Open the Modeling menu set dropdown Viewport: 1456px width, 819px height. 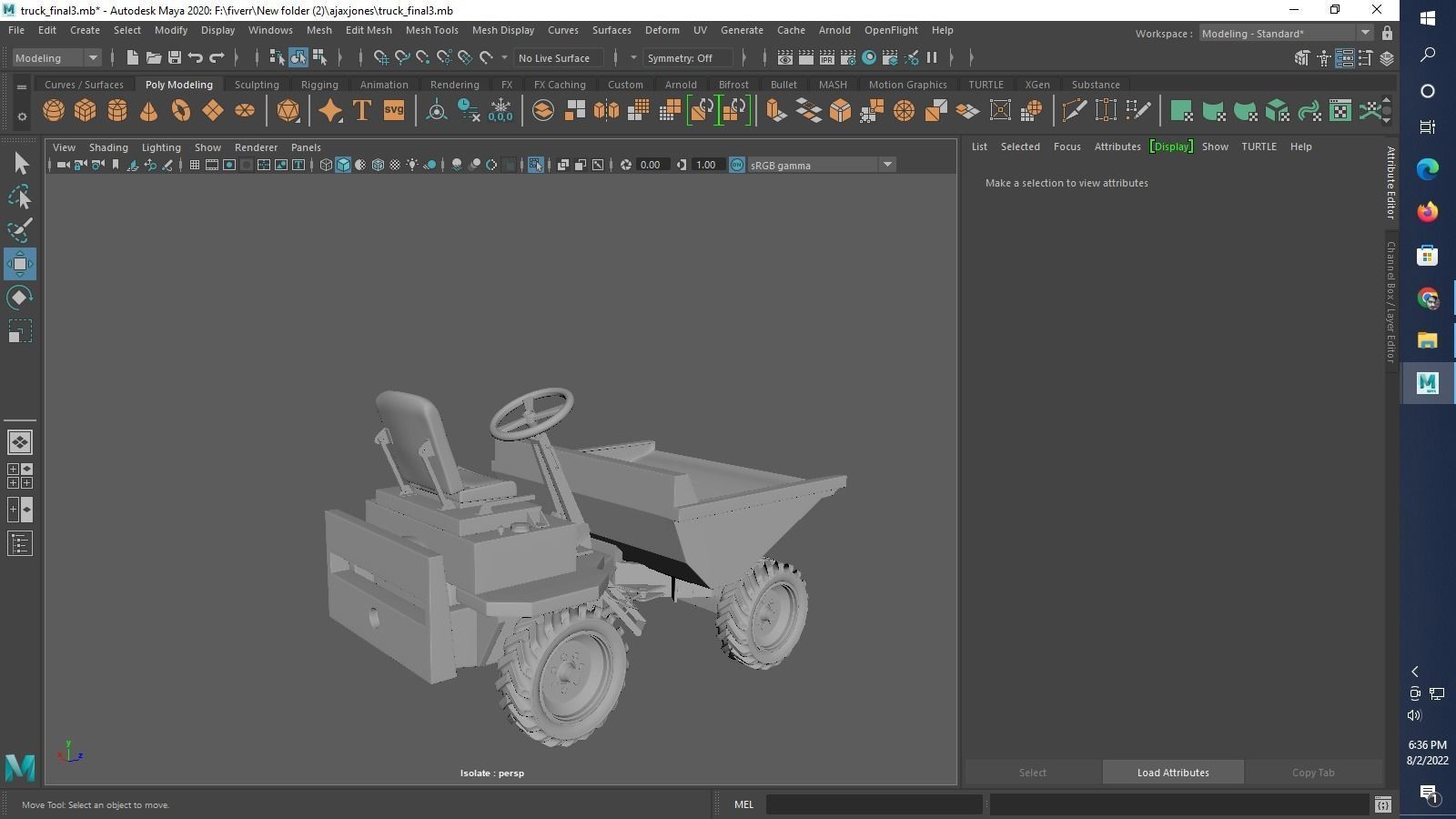tap(56, 58)
